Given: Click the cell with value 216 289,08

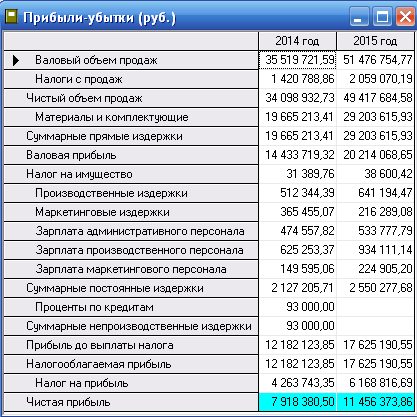Looking at the screenshot, I should (x=375, y=212).
